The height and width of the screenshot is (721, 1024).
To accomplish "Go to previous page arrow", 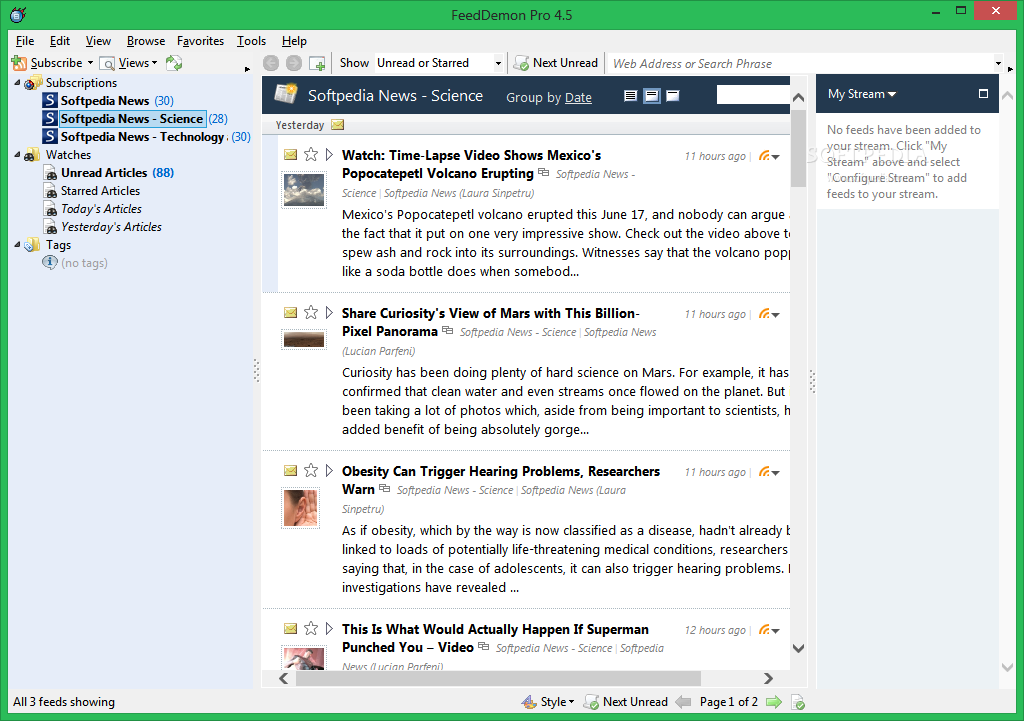I will coord(683,702).
